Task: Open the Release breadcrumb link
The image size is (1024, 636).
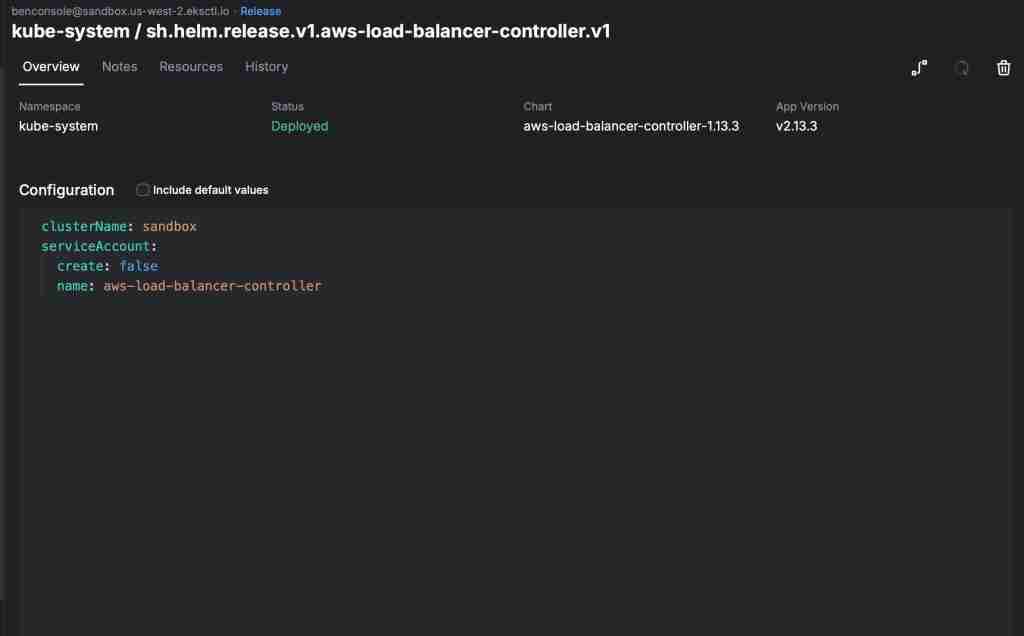Action: click(260, 11)
